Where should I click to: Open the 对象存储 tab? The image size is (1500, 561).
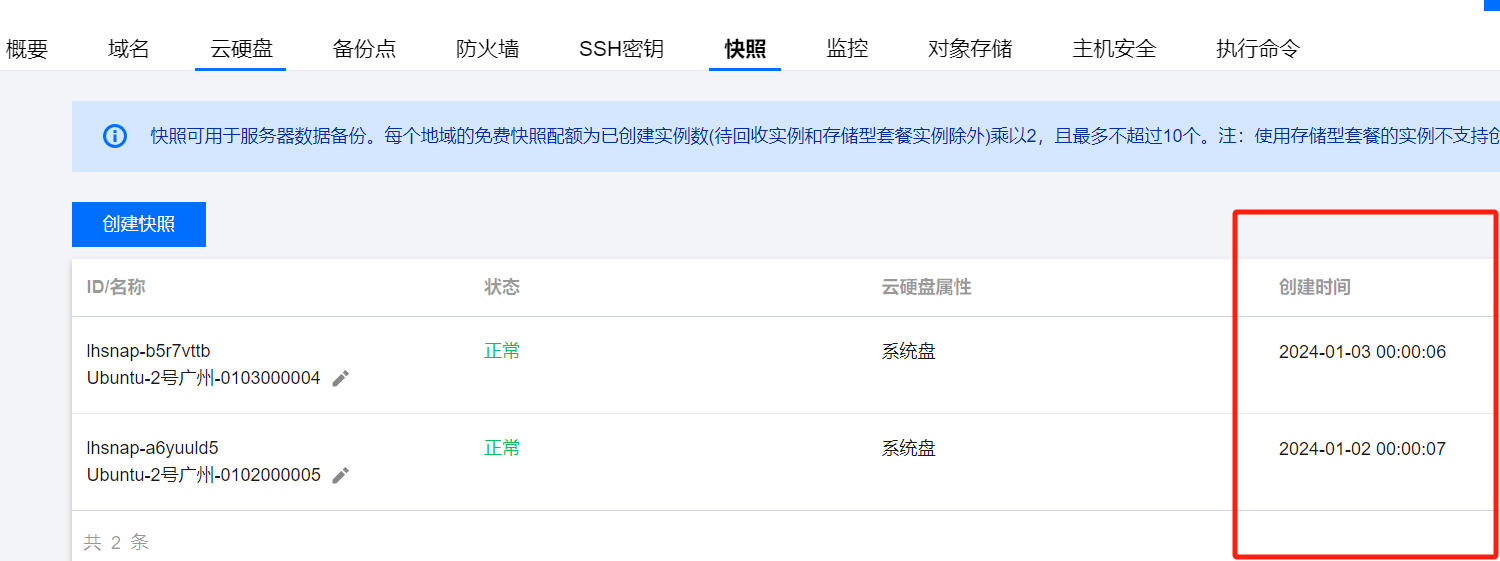click(970, 48)
